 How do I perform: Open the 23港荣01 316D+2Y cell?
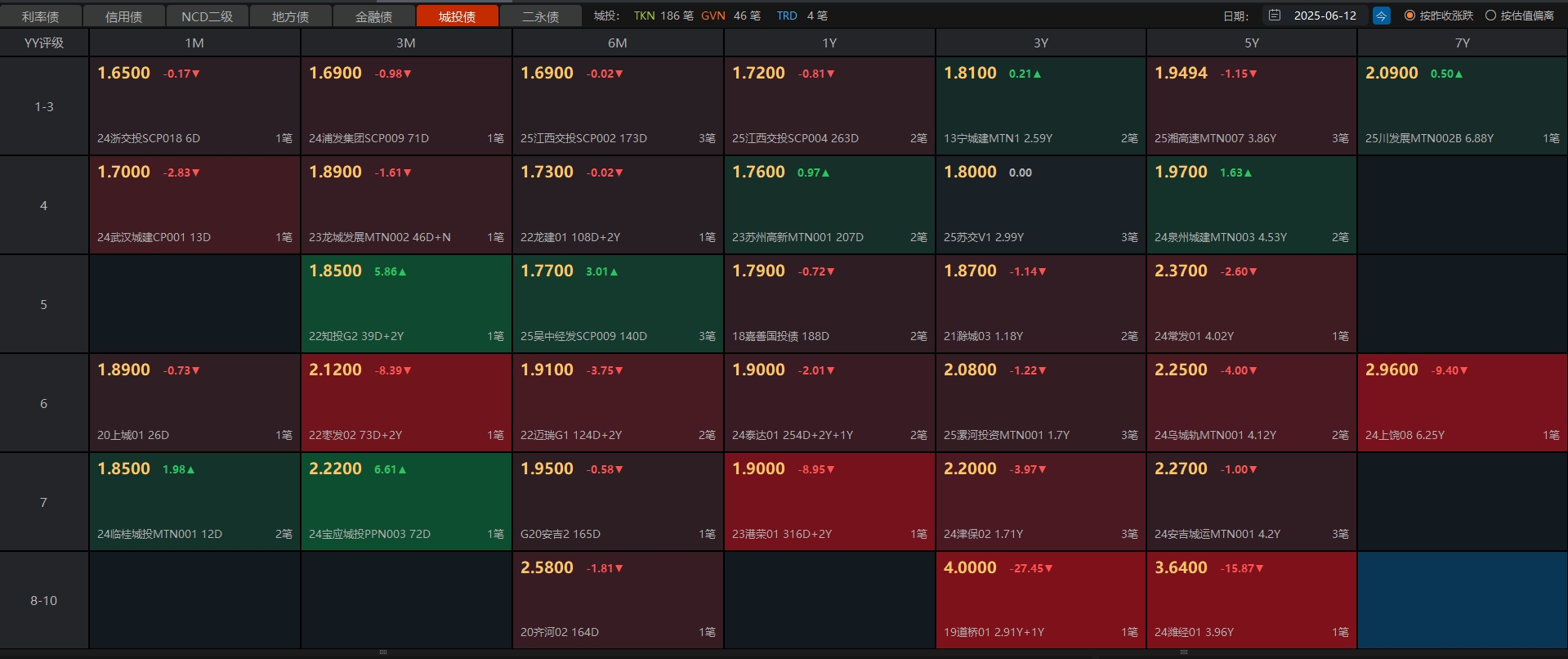[x=829, y=502]
